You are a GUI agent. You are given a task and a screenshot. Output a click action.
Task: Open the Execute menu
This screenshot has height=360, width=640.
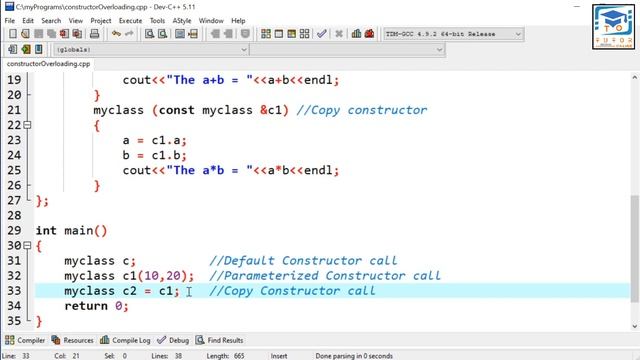[x=131, y=20]
